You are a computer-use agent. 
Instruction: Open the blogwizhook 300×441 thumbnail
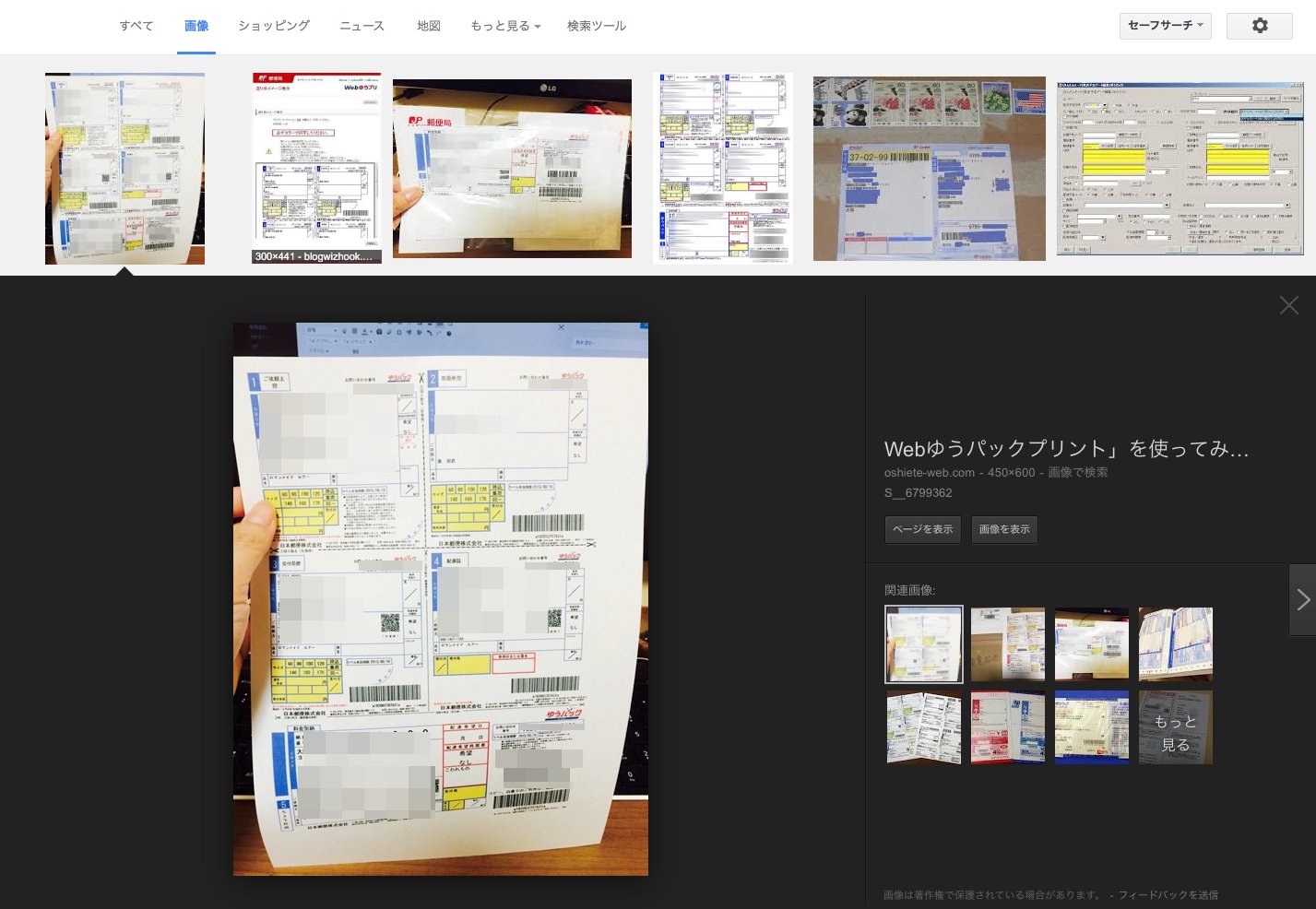(x=316, y=169)
